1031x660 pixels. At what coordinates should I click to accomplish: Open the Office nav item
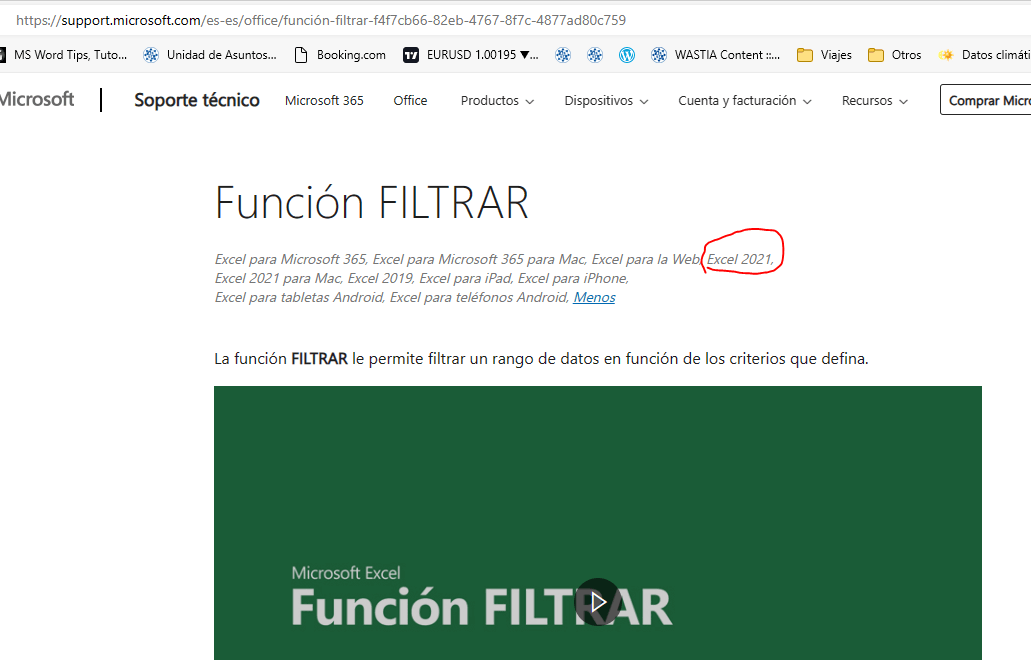410,101
